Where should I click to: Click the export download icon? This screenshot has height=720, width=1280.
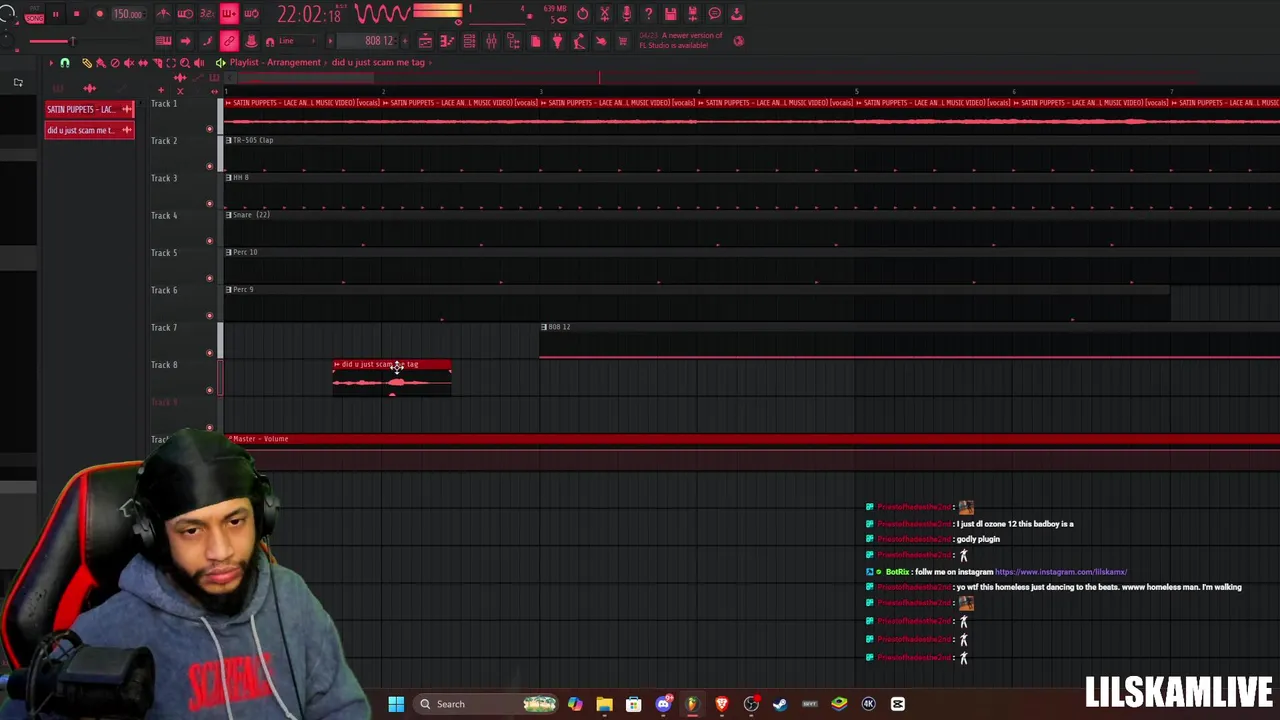tap(737, 14)
